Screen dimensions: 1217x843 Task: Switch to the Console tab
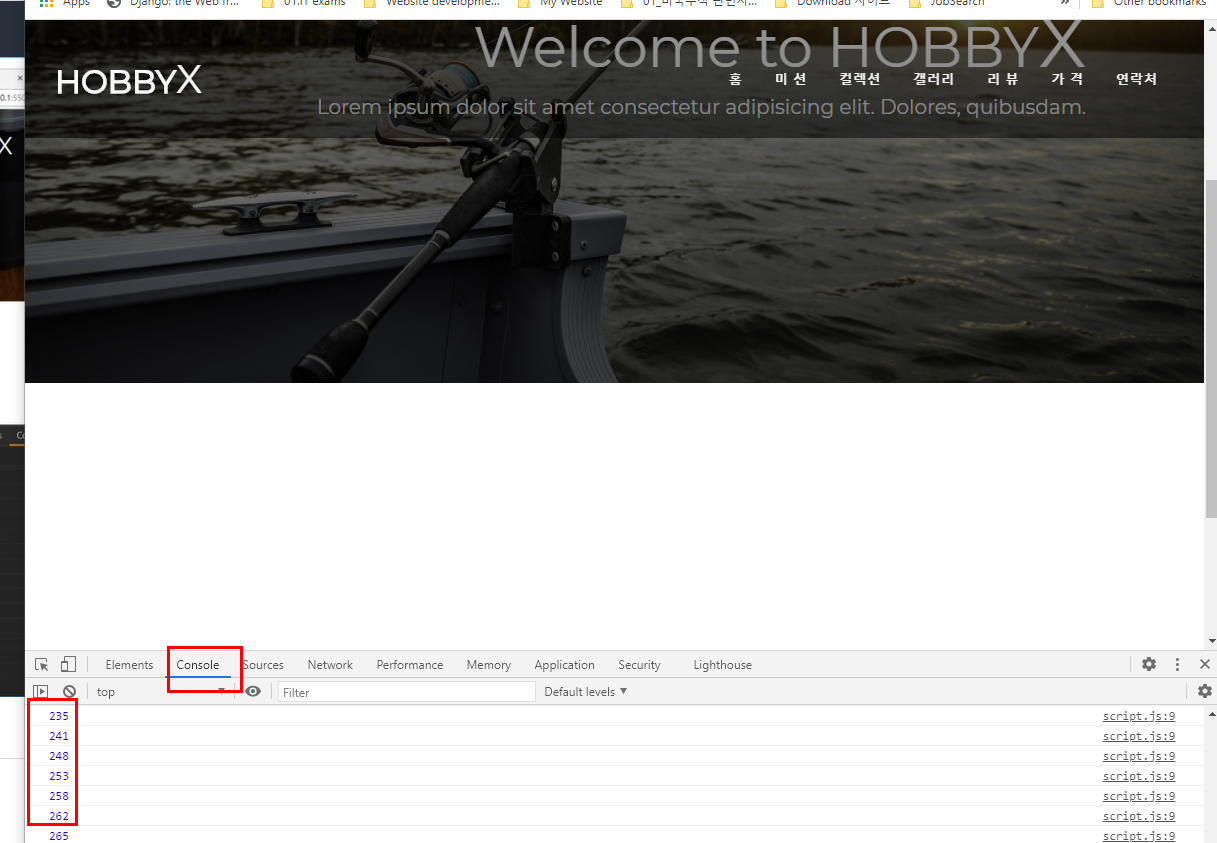[x=198, y=665]
